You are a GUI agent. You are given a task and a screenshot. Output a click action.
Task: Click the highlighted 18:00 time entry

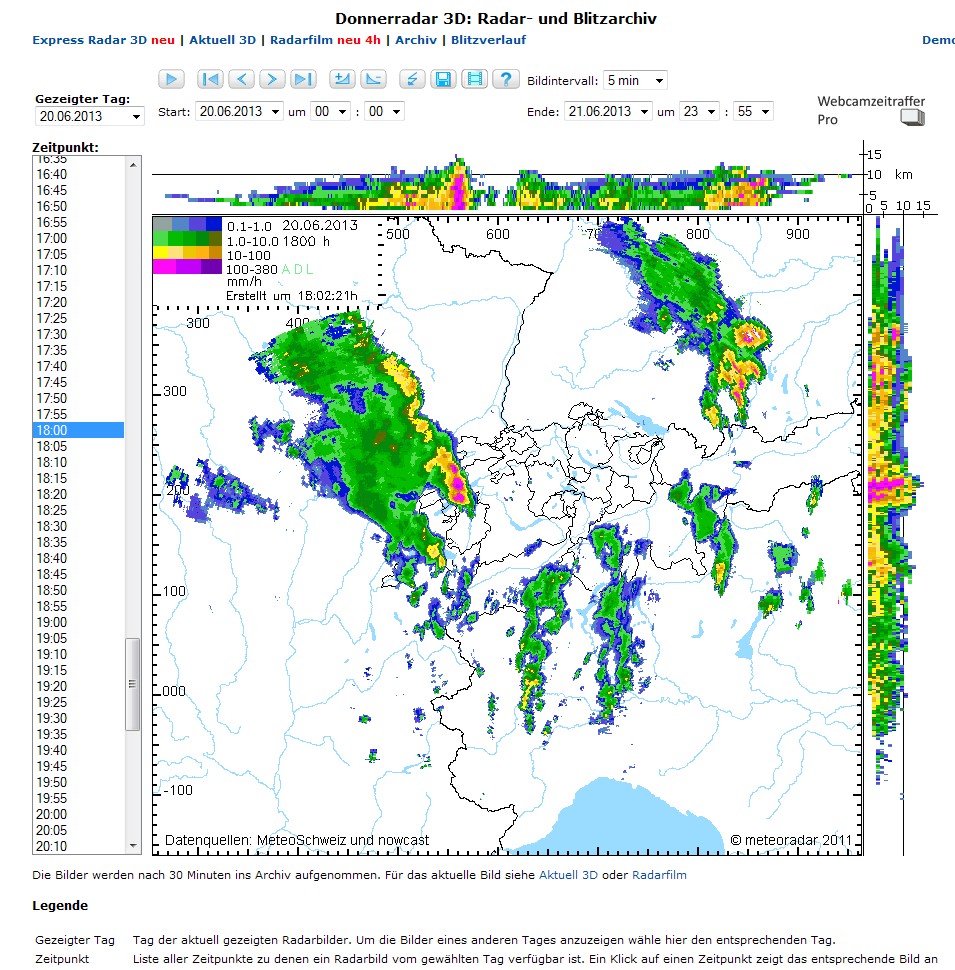pyautogui.click(x=79, y=431)
